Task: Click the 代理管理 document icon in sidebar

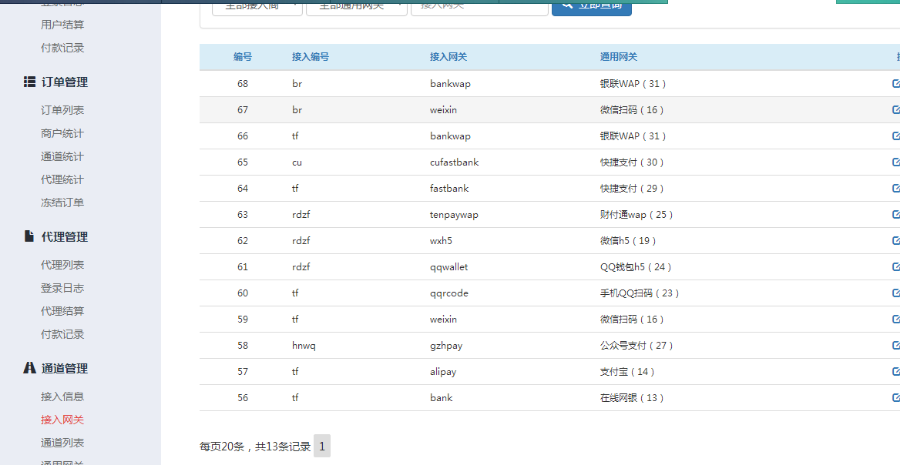Action: 29,236
